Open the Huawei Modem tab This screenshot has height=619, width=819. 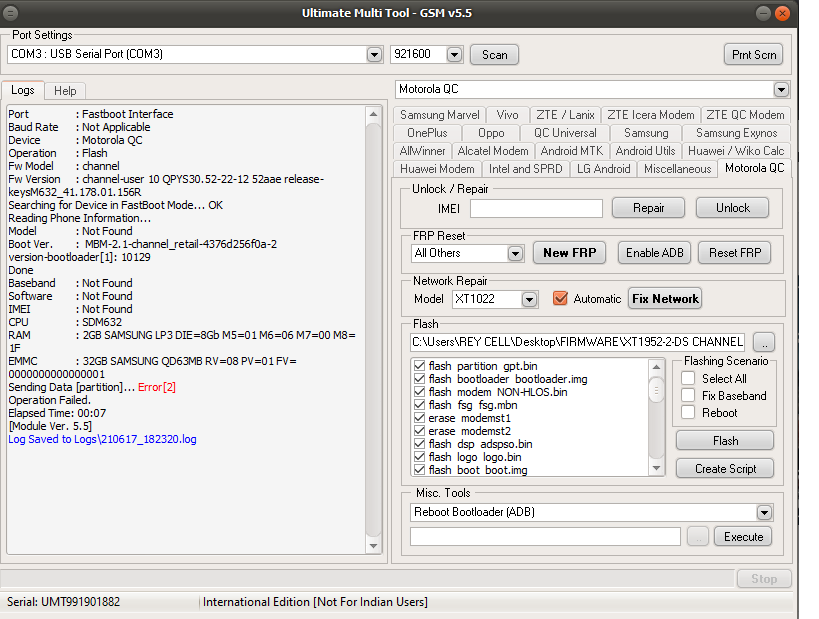[437, 169]
